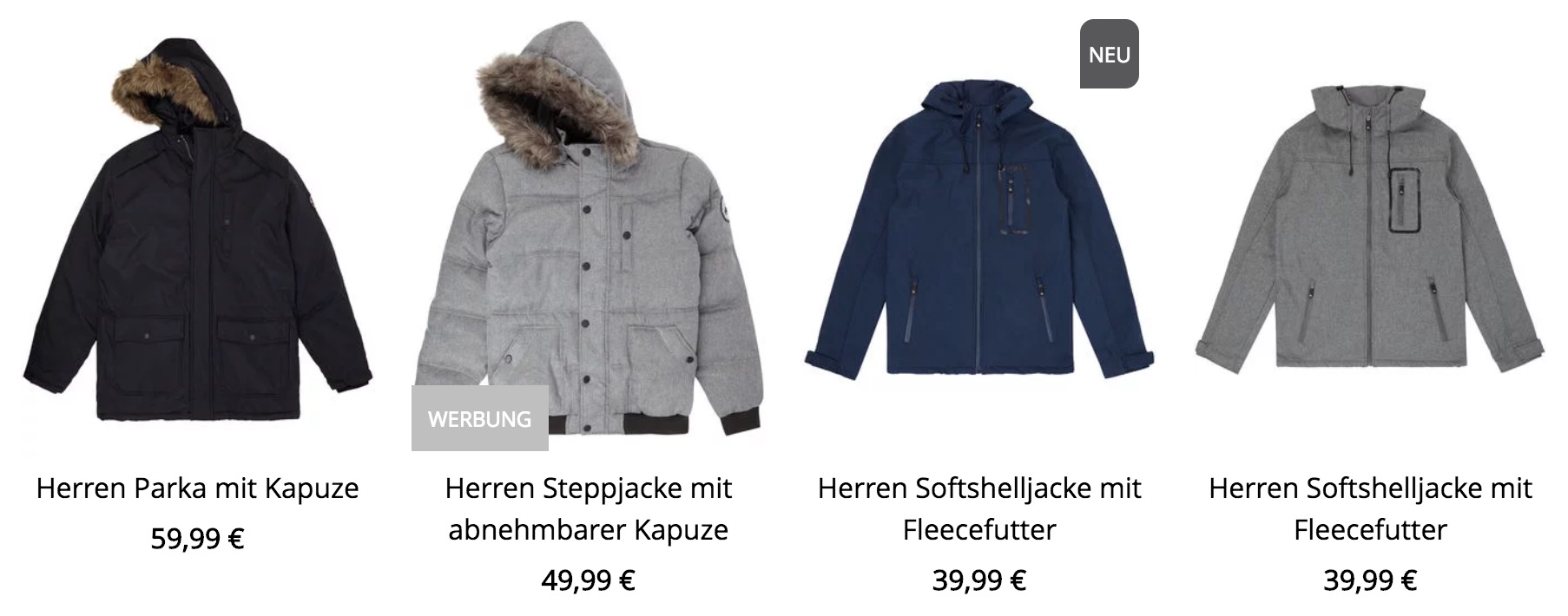Open the grey quilted Steppjacke product image

pos(589,228)
